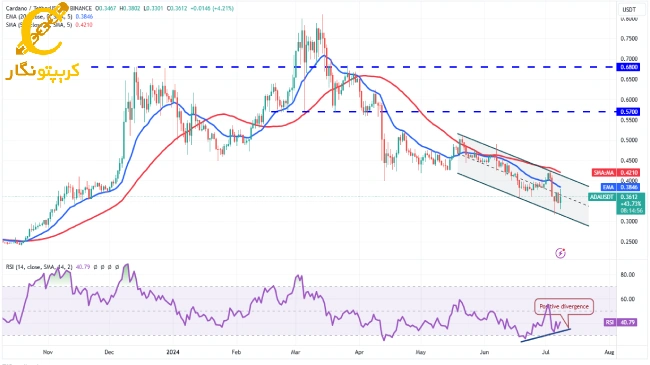Click the Mar label on time axis
The width and height of the screenshot is (650, 365).
(x=296, y=352)
